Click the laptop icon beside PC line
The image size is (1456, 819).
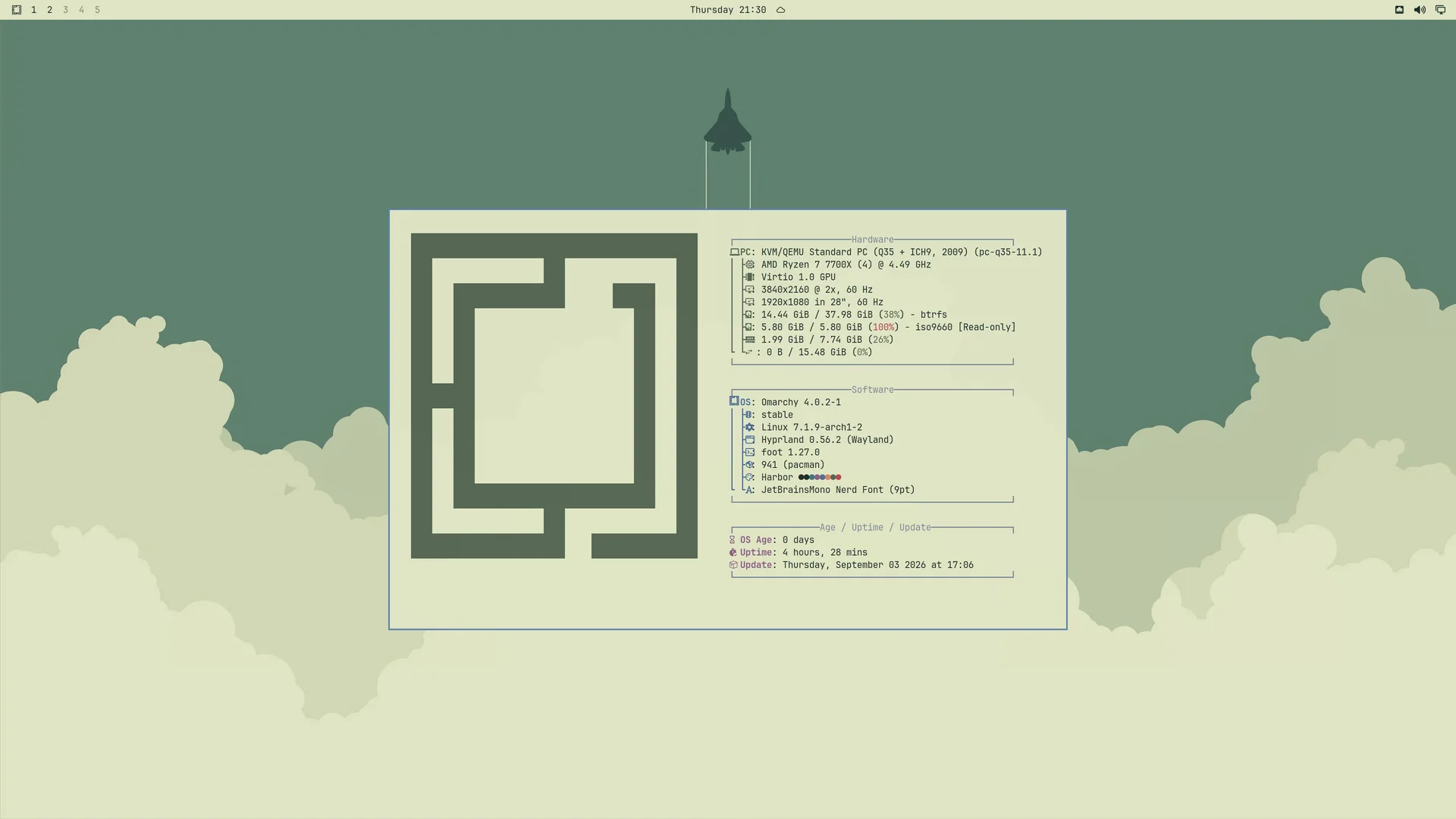pos(734,253)
